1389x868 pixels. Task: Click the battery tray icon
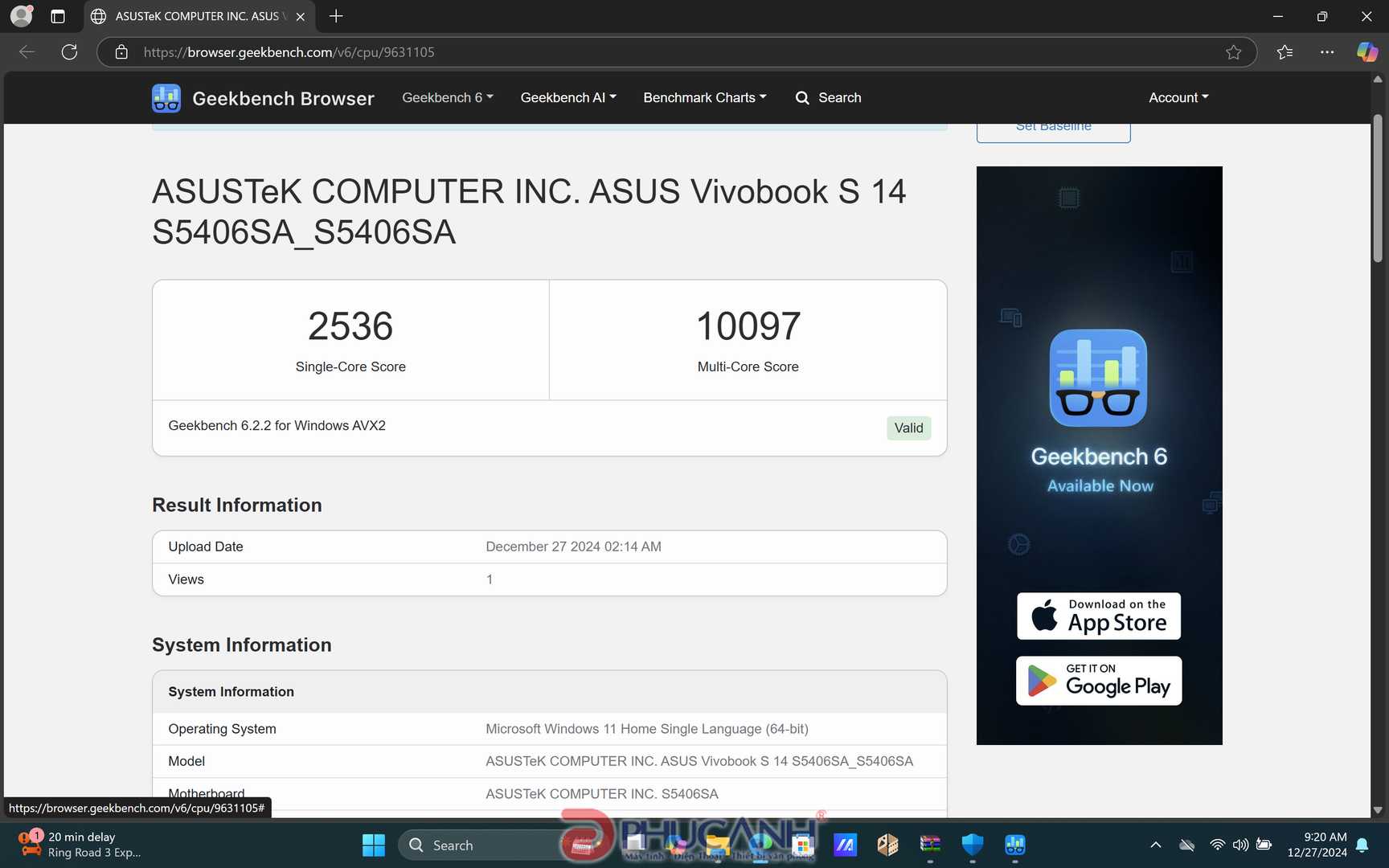(x=1264, y=845)
